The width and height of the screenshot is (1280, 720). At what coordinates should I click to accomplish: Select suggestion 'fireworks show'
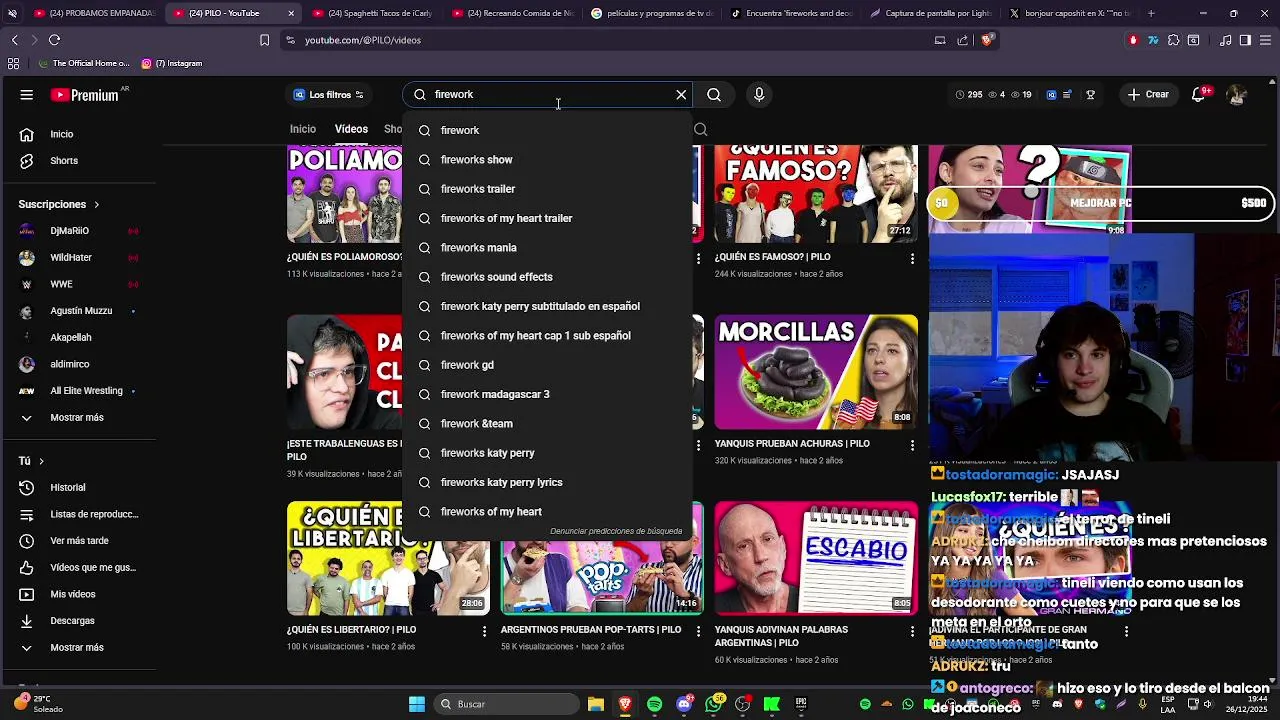(547, 160)
